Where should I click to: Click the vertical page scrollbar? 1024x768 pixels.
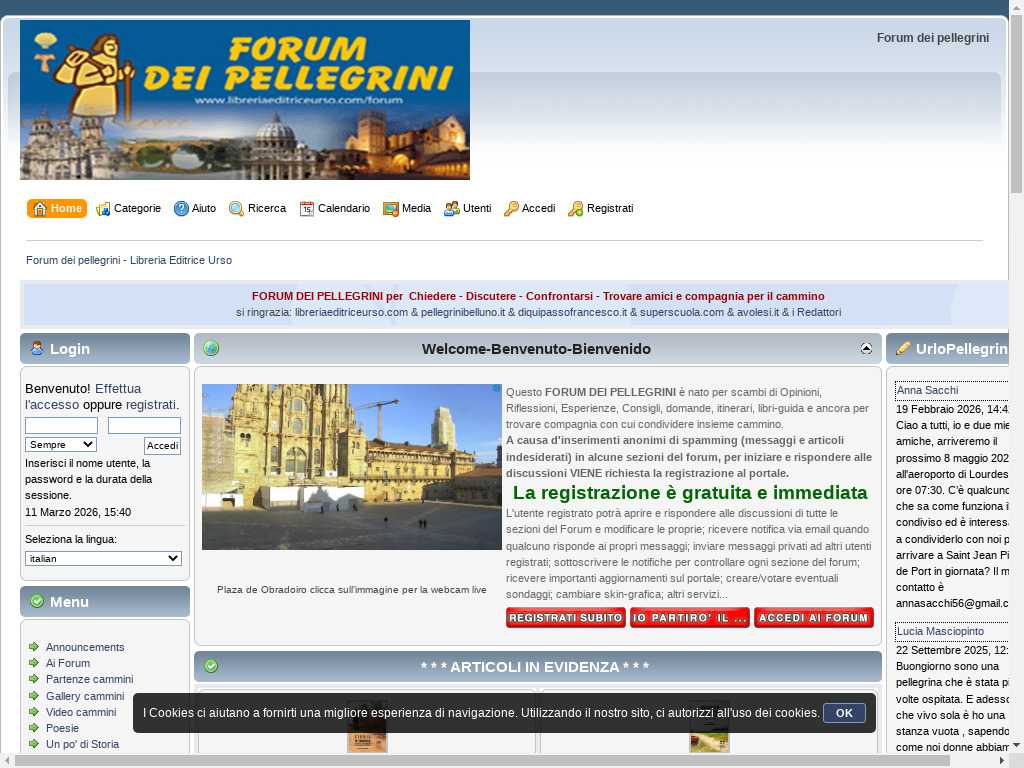point(1016,400)
